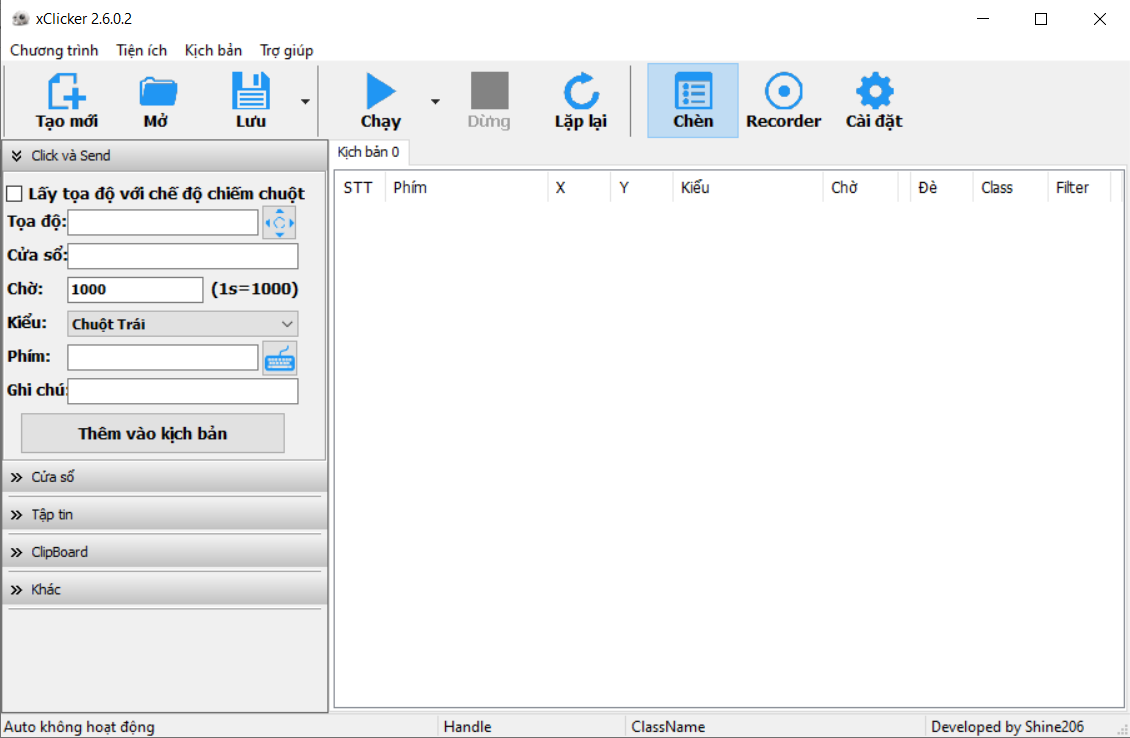This screenshot has height=738, width=1130.
Task: Click the ClassName status bar entry
Action: tap(668, 726)
